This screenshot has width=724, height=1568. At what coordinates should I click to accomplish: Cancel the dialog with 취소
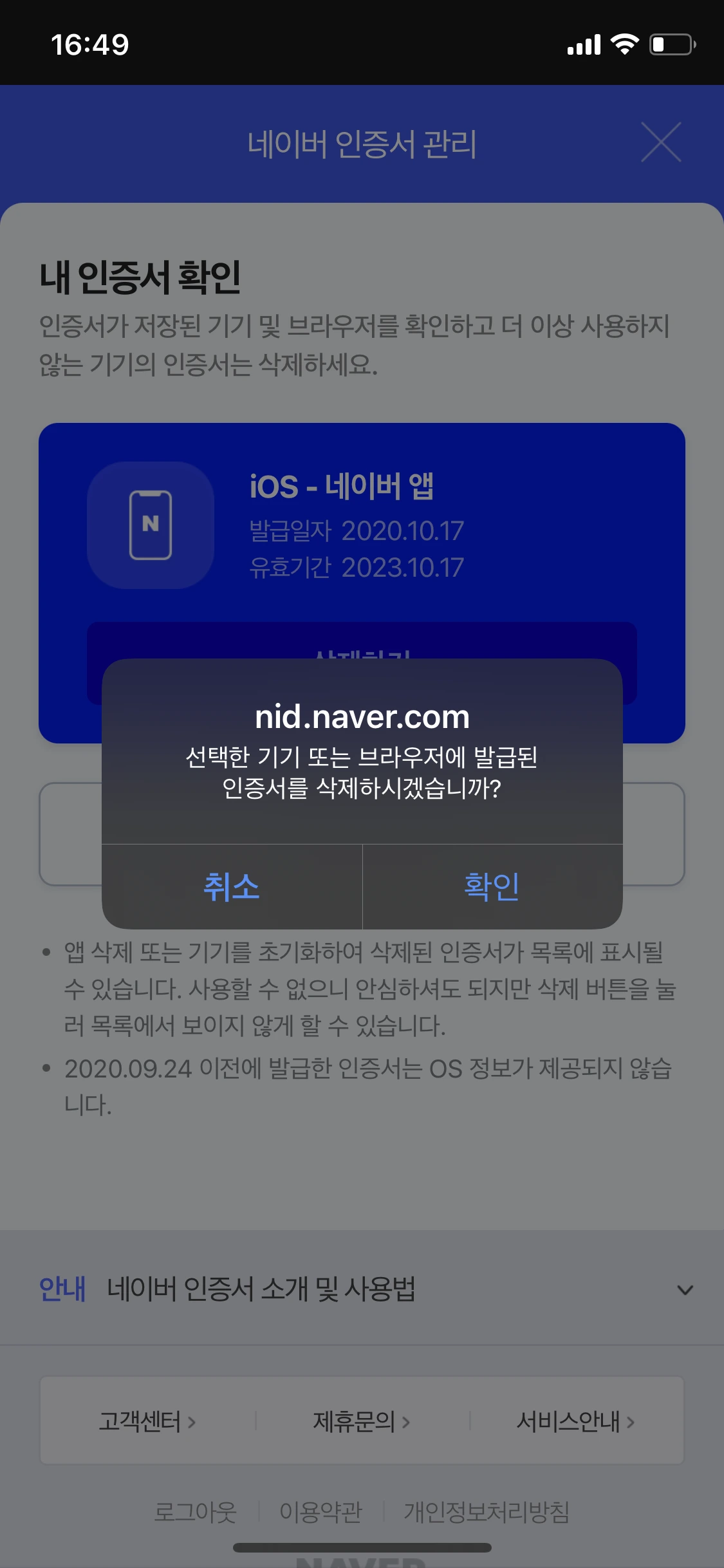pos(232,886)
